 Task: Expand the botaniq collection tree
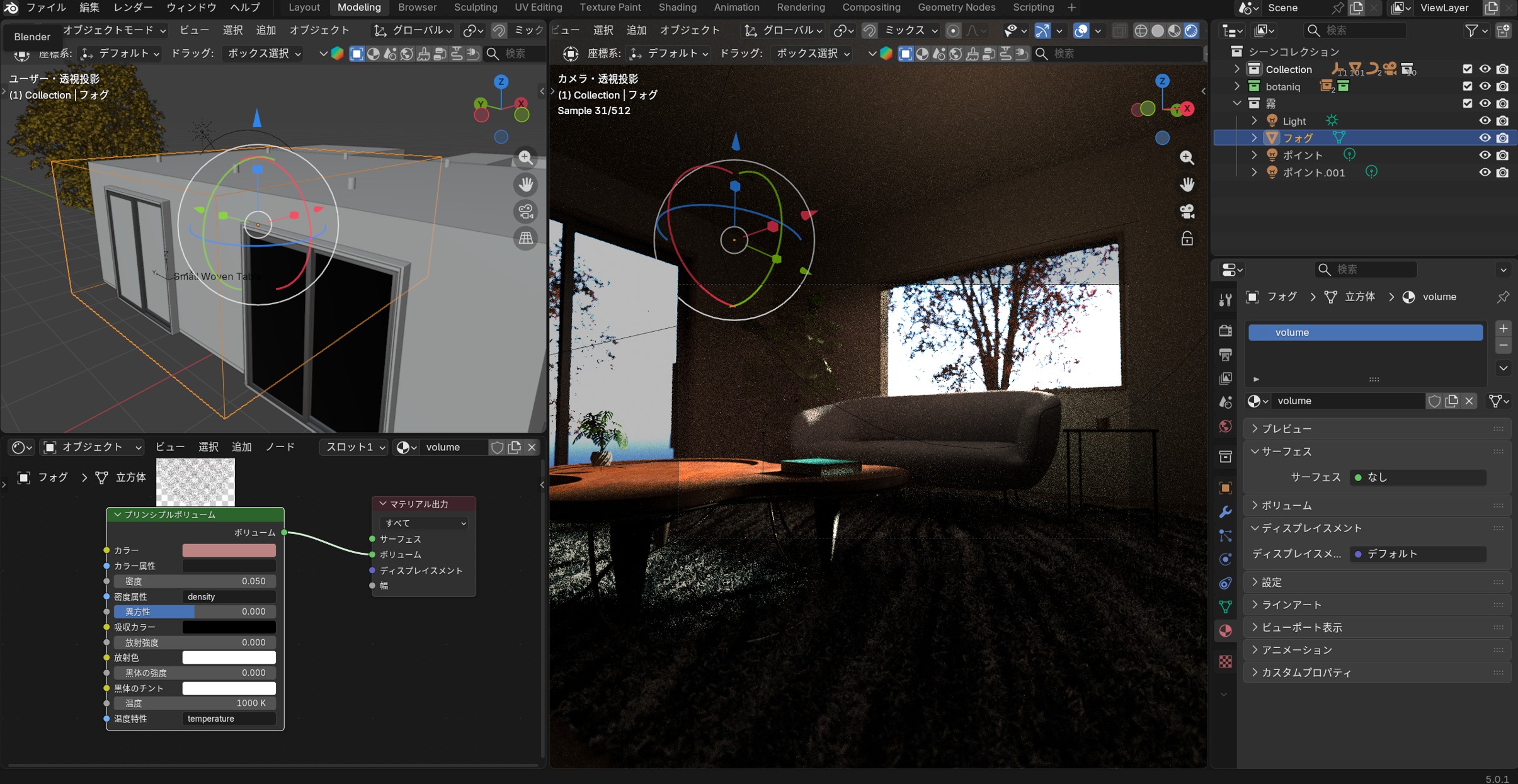click(1236, 86)
